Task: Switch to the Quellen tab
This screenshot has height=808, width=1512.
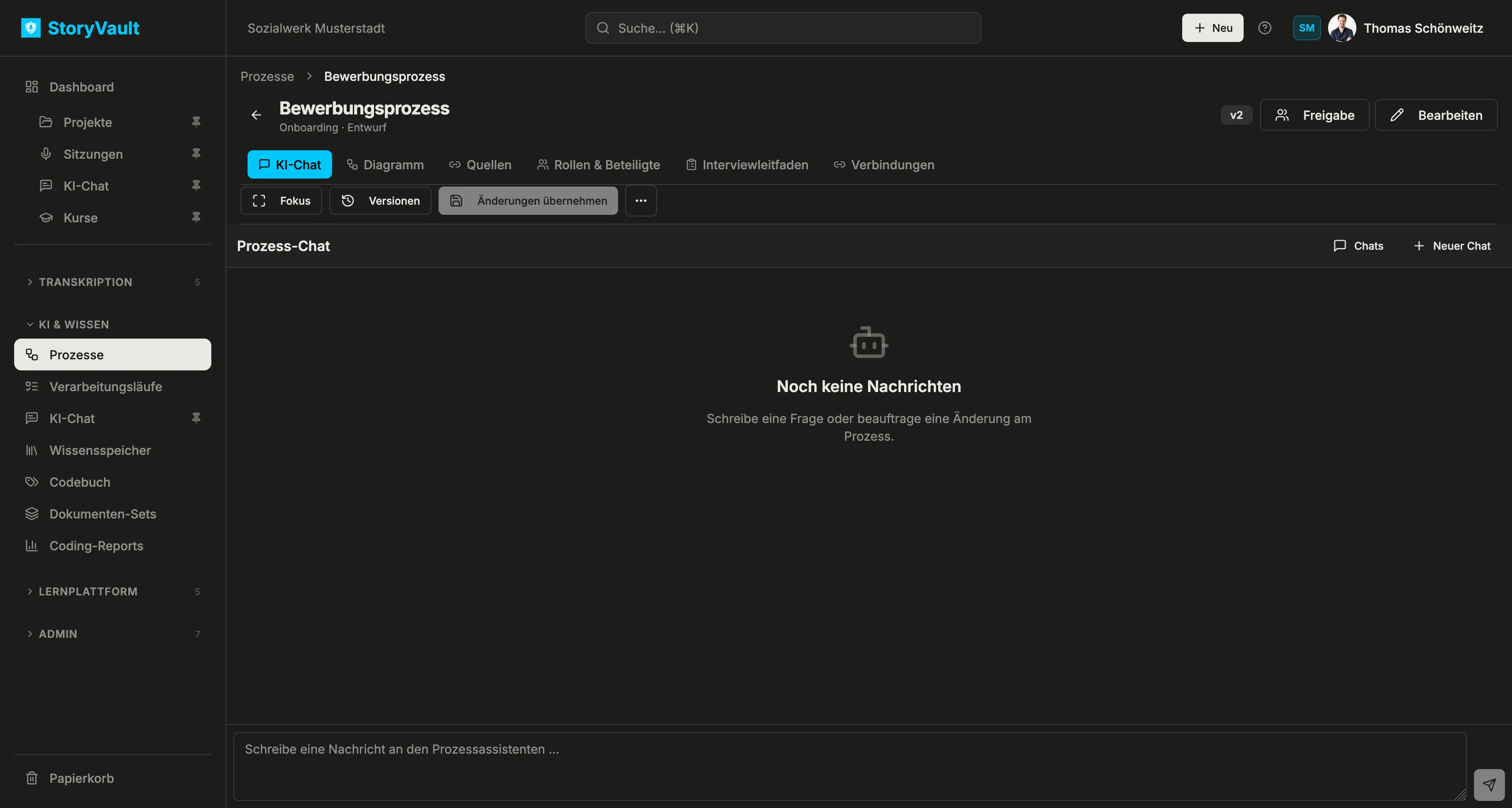Action: [x=480, y=165]
